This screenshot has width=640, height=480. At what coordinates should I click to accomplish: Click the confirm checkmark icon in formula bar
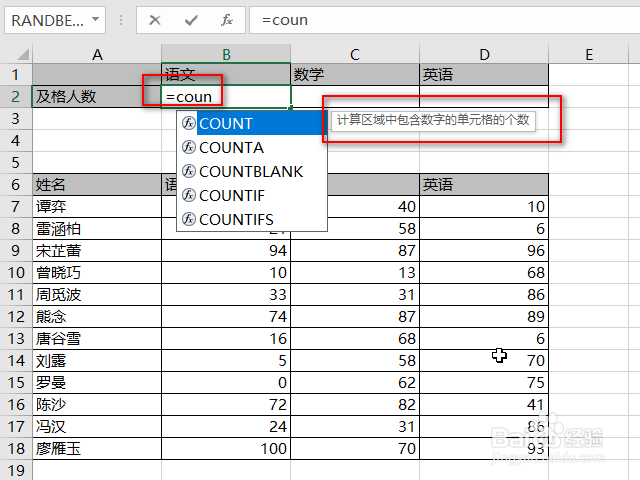tap(191, 20)
